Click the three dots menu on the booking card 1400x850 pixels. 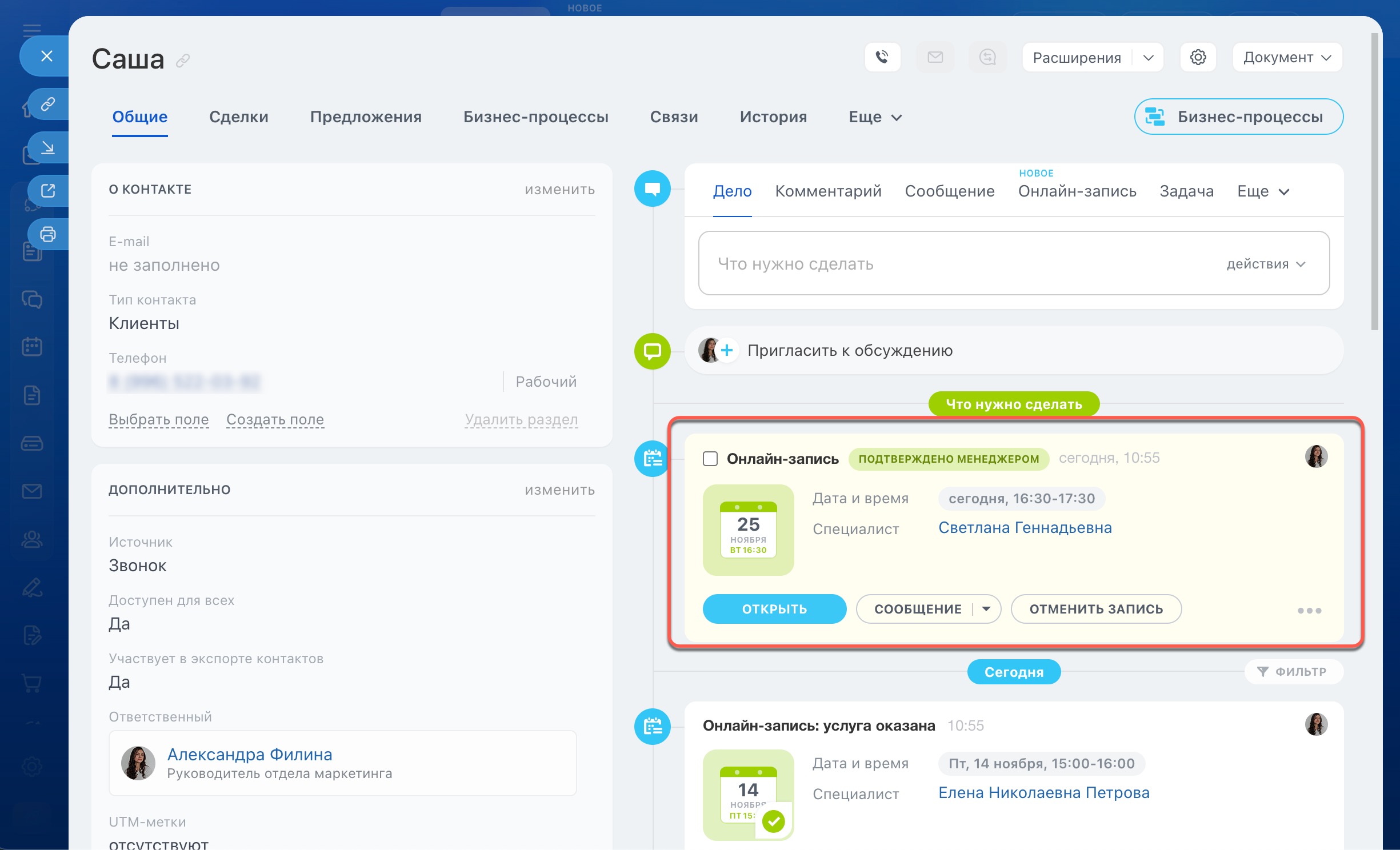[x=1309, y=611]
